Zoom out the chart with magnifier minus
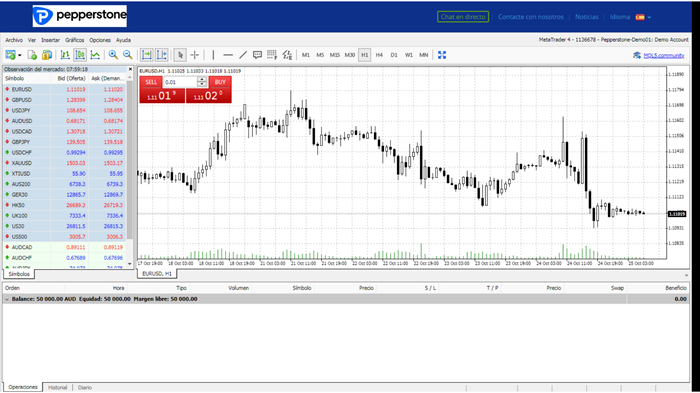The height and width of the screenshot is (393, 700). point(128,55)
